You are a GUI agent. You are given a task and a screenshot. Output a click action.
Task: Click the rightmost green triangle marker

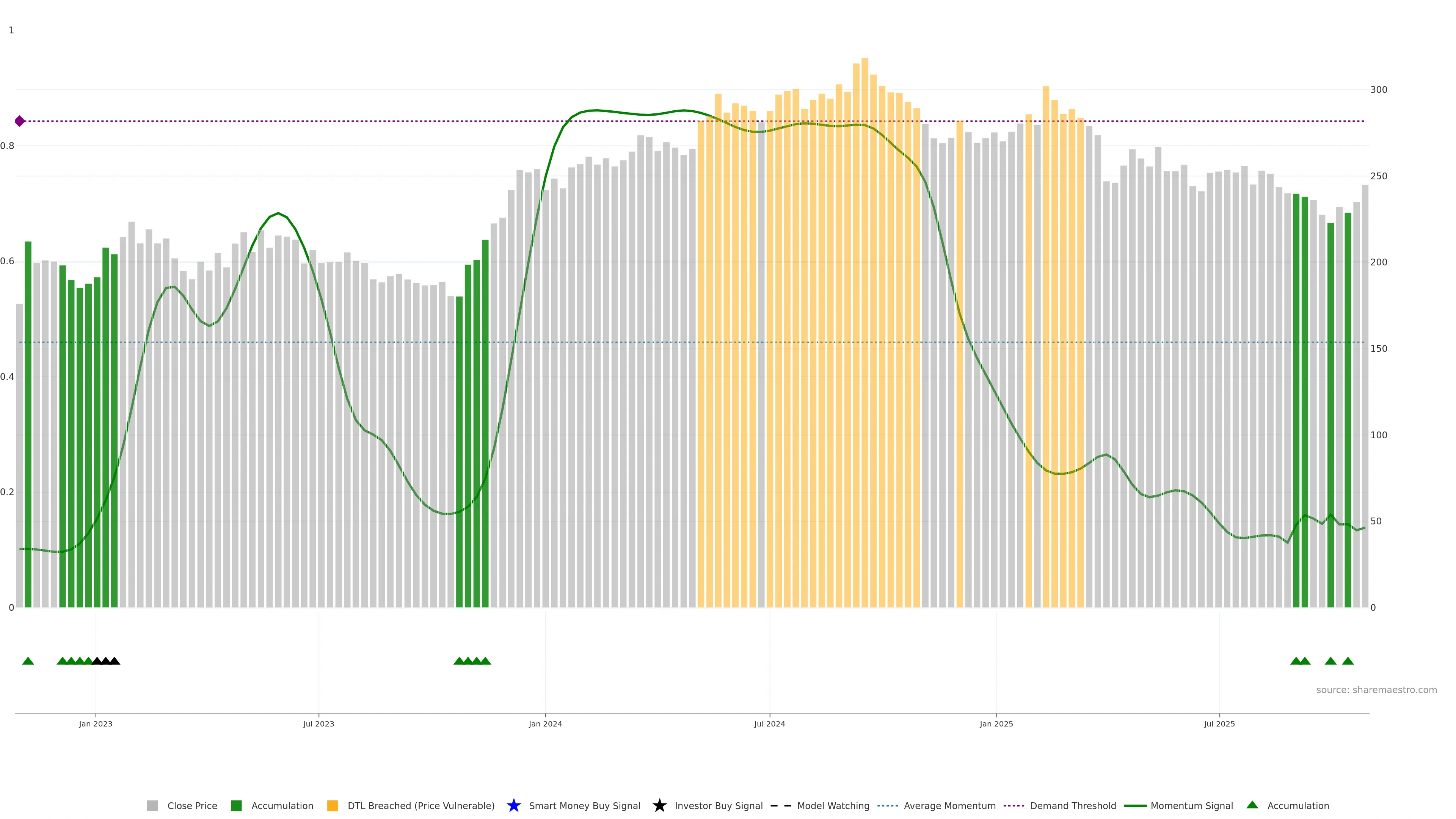pos(1348,661)
